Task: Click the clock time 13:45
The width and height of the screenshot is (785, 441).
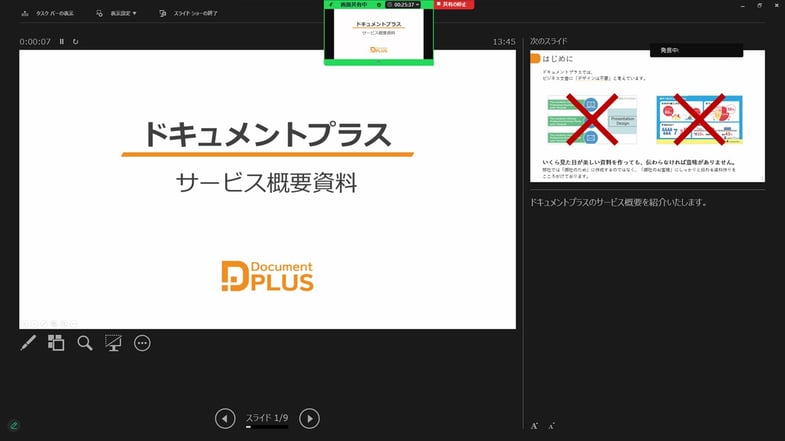Action: 504,42
